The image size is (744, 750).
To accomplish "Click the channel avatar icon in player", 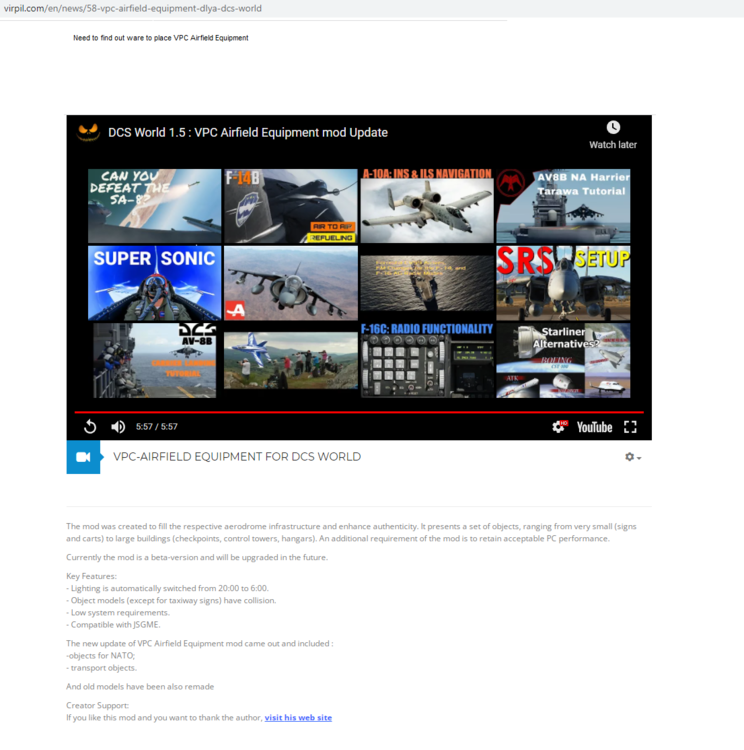I will tap(89, 132).
